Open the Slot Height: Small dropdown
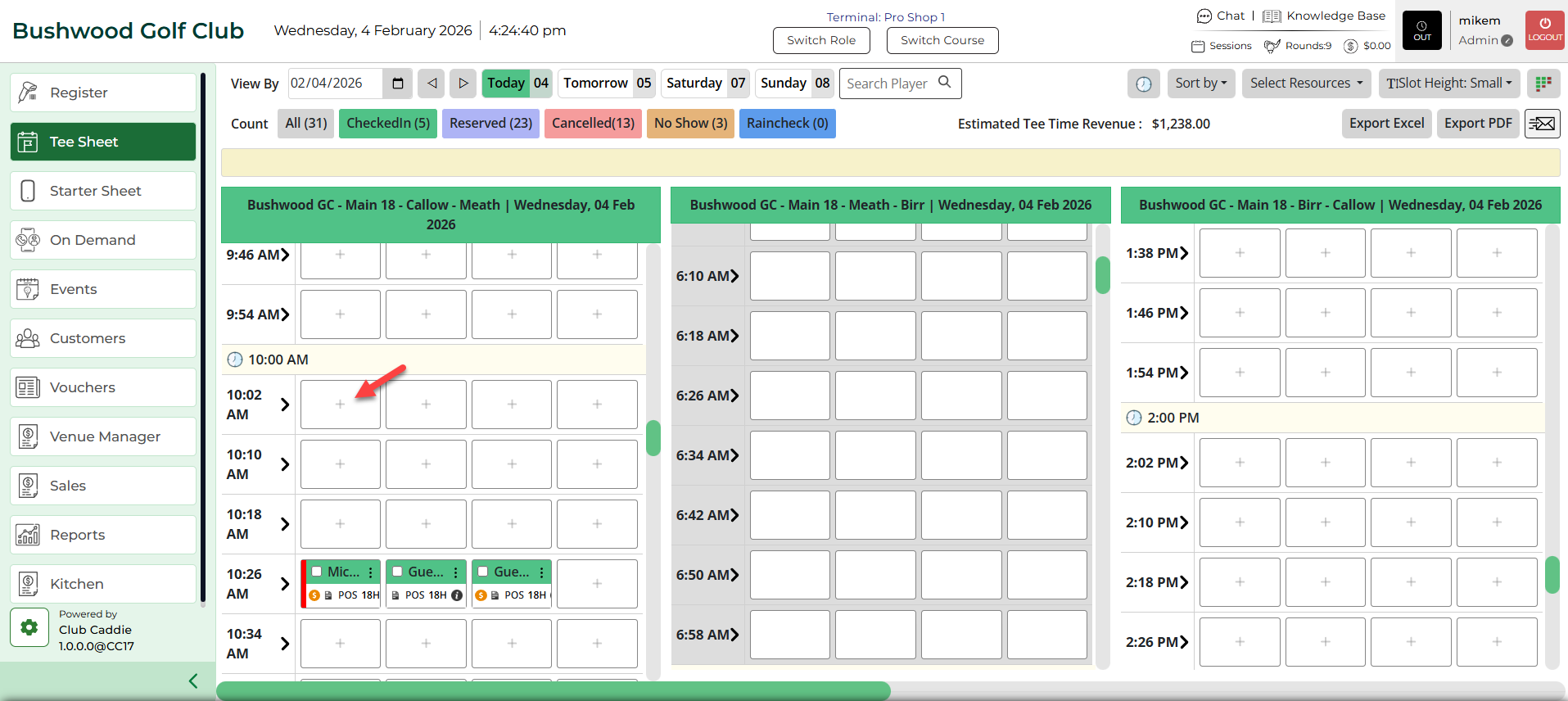The height and width of the screenshot is (701, 1568). click(x=1448, y=84)
